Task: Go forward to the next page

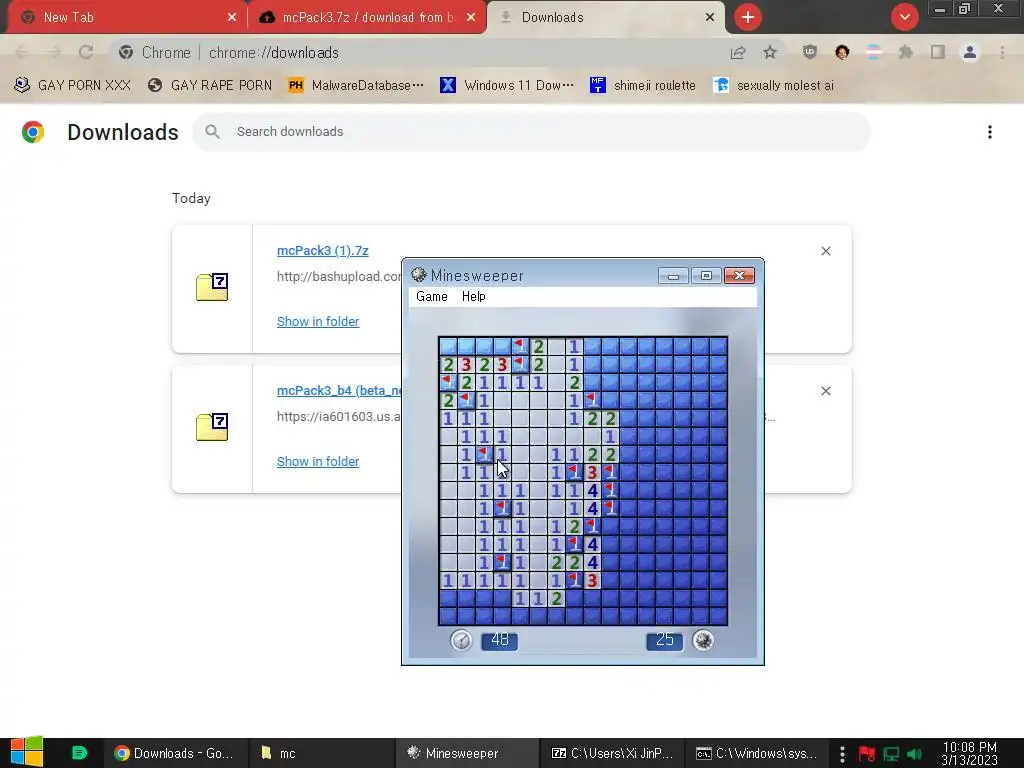Action: [x=54, y=52]
